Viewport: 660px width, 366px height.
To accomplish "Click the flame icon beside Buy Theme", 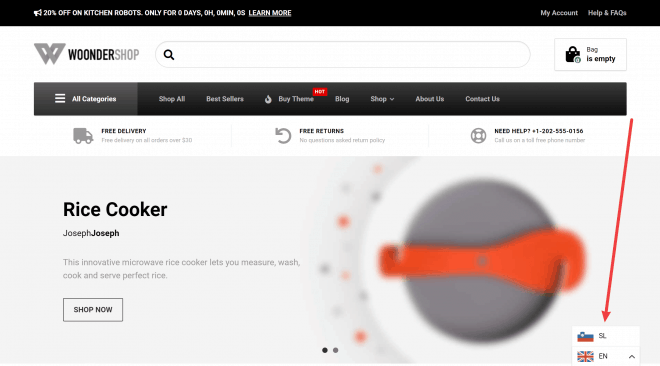I will pos(268,99).
